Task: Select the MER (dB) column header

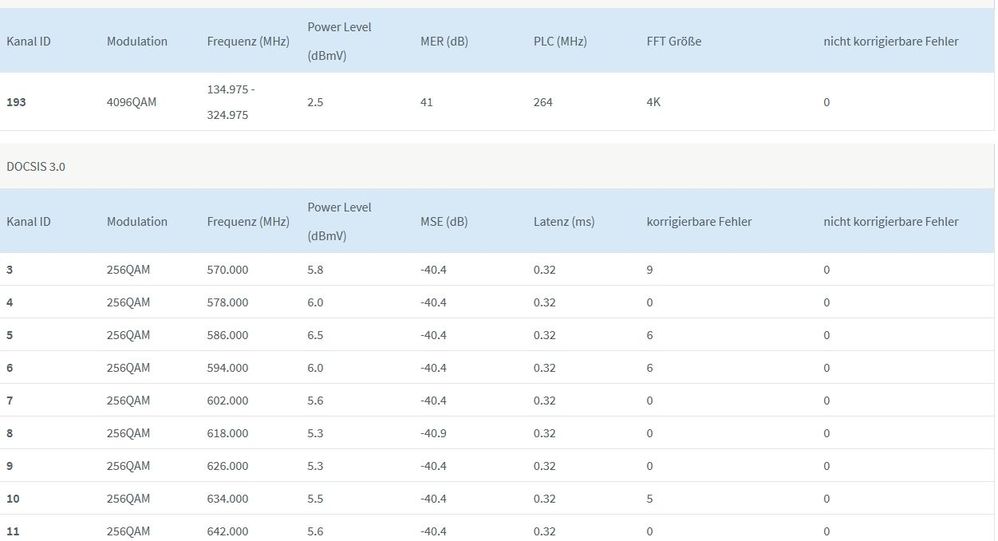Action: pyautogui.click(x=445, y=41)
